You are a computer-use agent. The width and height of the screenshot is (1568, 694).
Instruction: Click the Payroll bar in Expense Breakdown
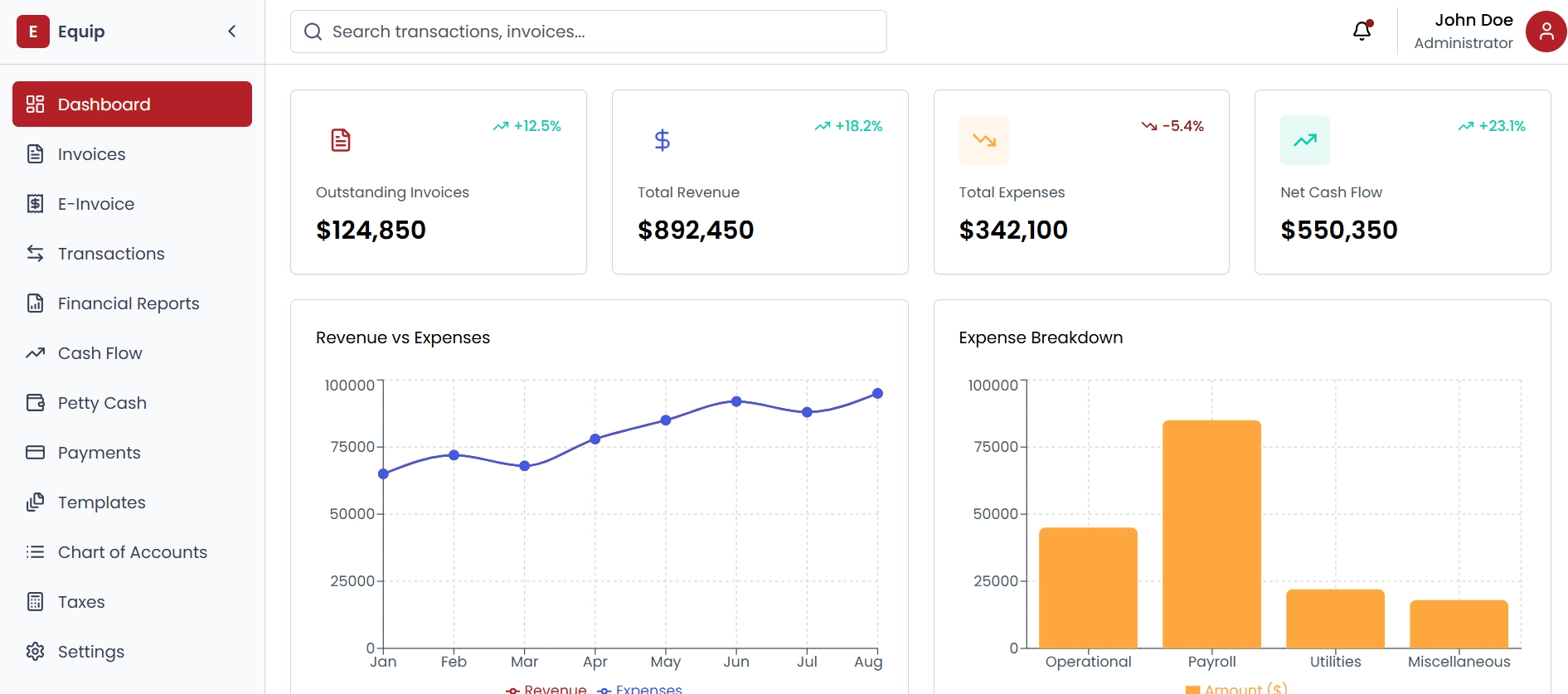1211,534
